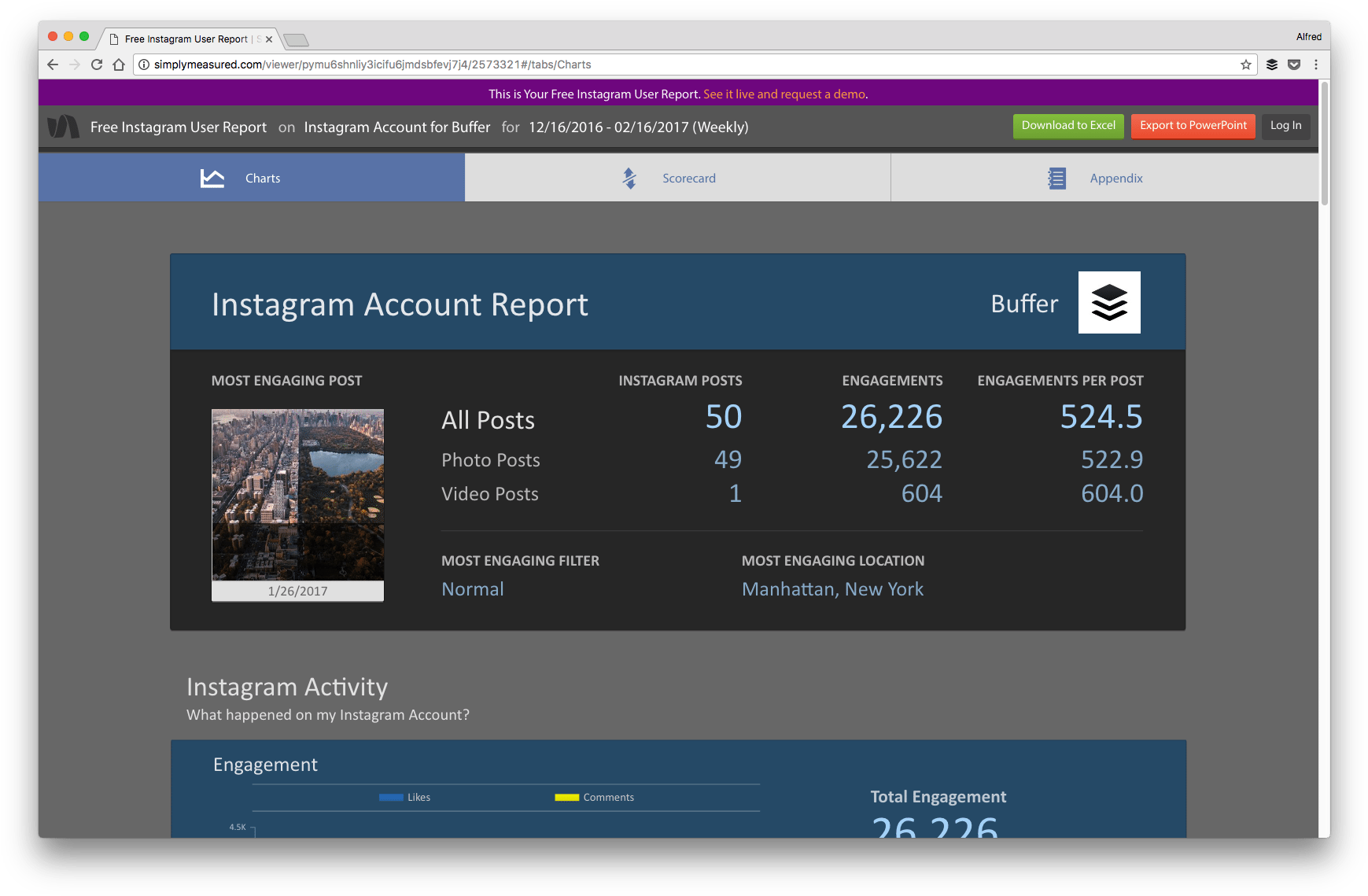Click the Alfred item in the menu bar
1368x896 pixels.
pos(1308,36)
